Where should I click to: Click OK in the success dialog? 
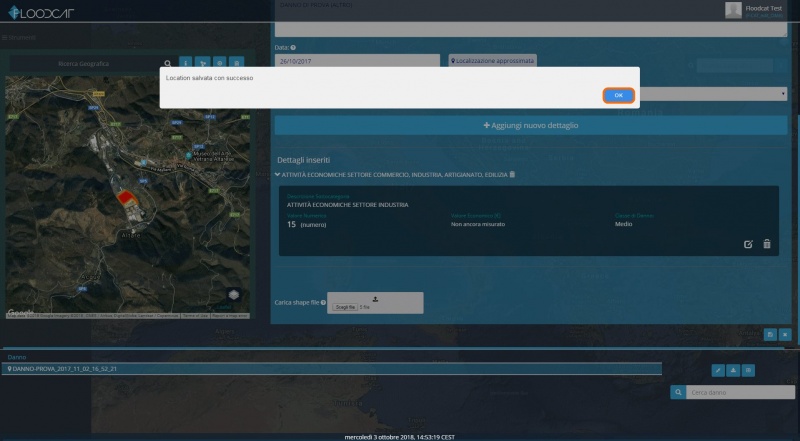tap(618, 95)
